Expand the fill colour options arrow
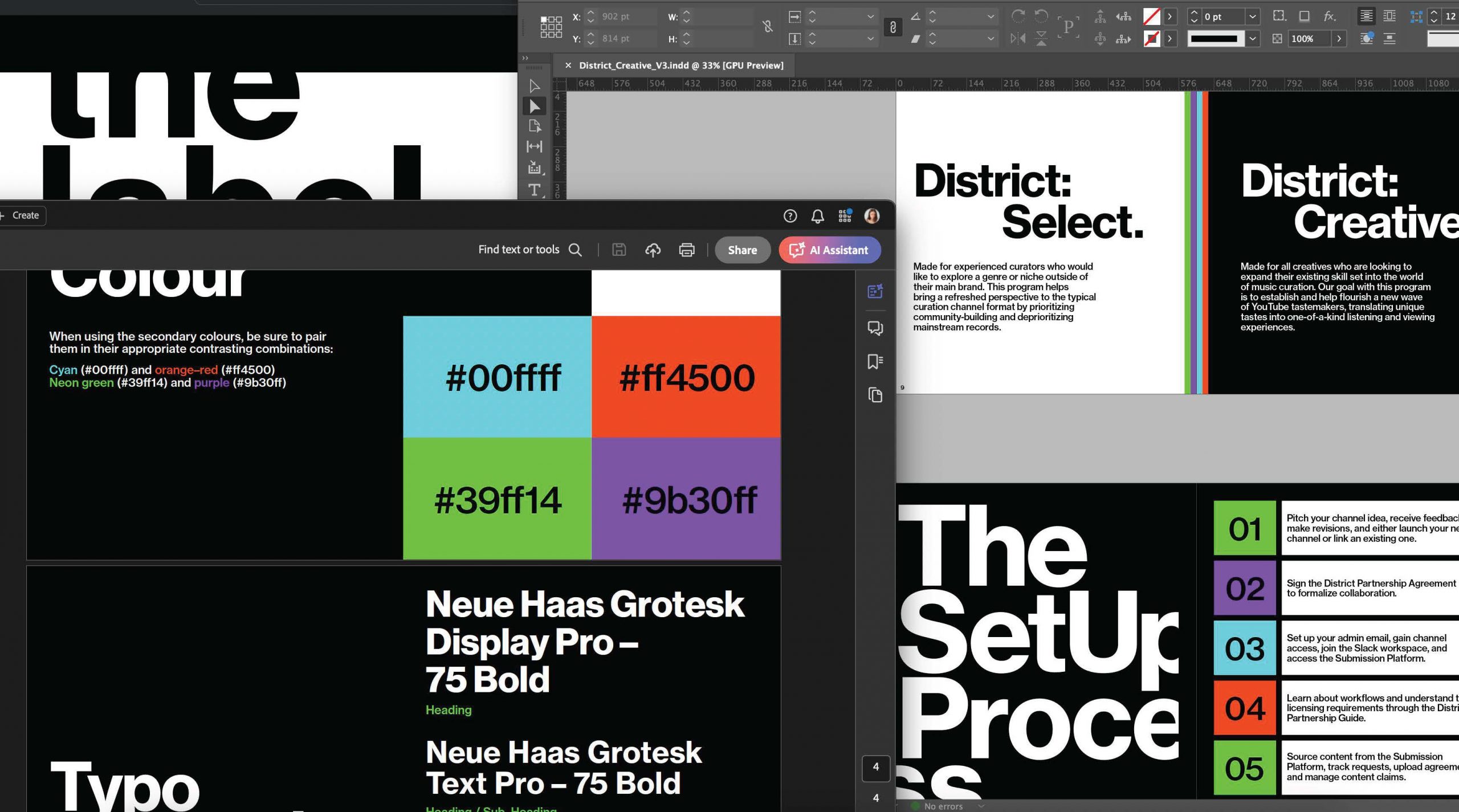 tap(1169, 17)
